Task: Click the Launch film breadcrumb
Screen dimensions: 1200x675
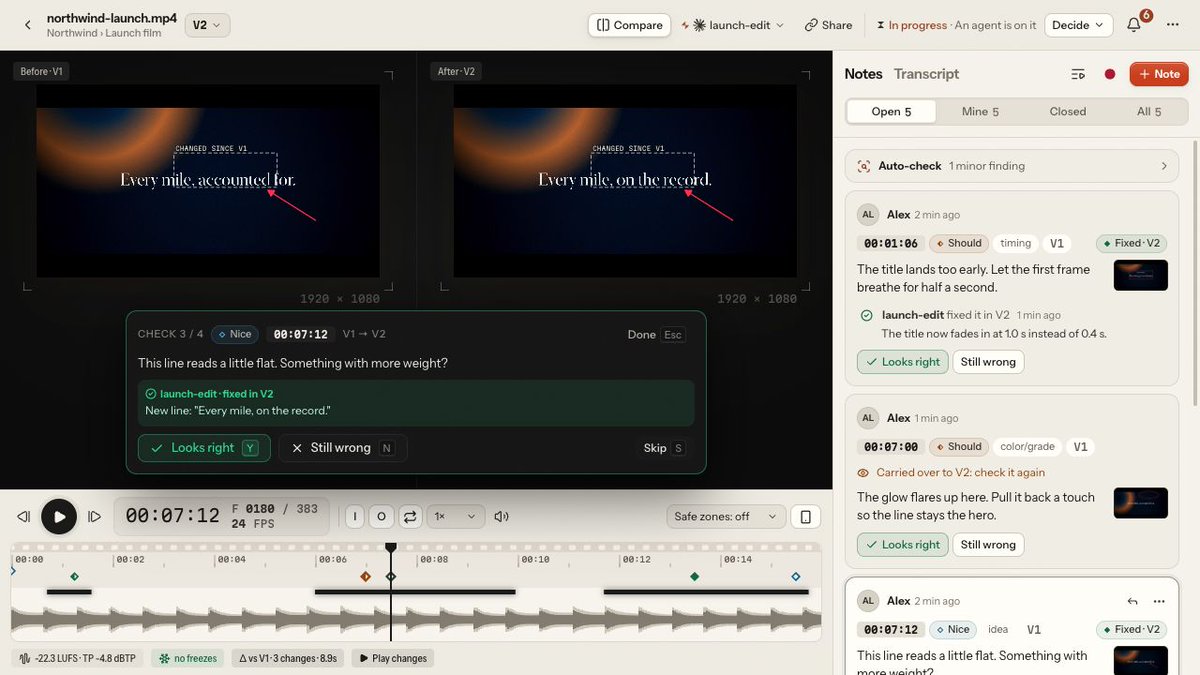Action: pyautogui.click(x=133, y=33)
